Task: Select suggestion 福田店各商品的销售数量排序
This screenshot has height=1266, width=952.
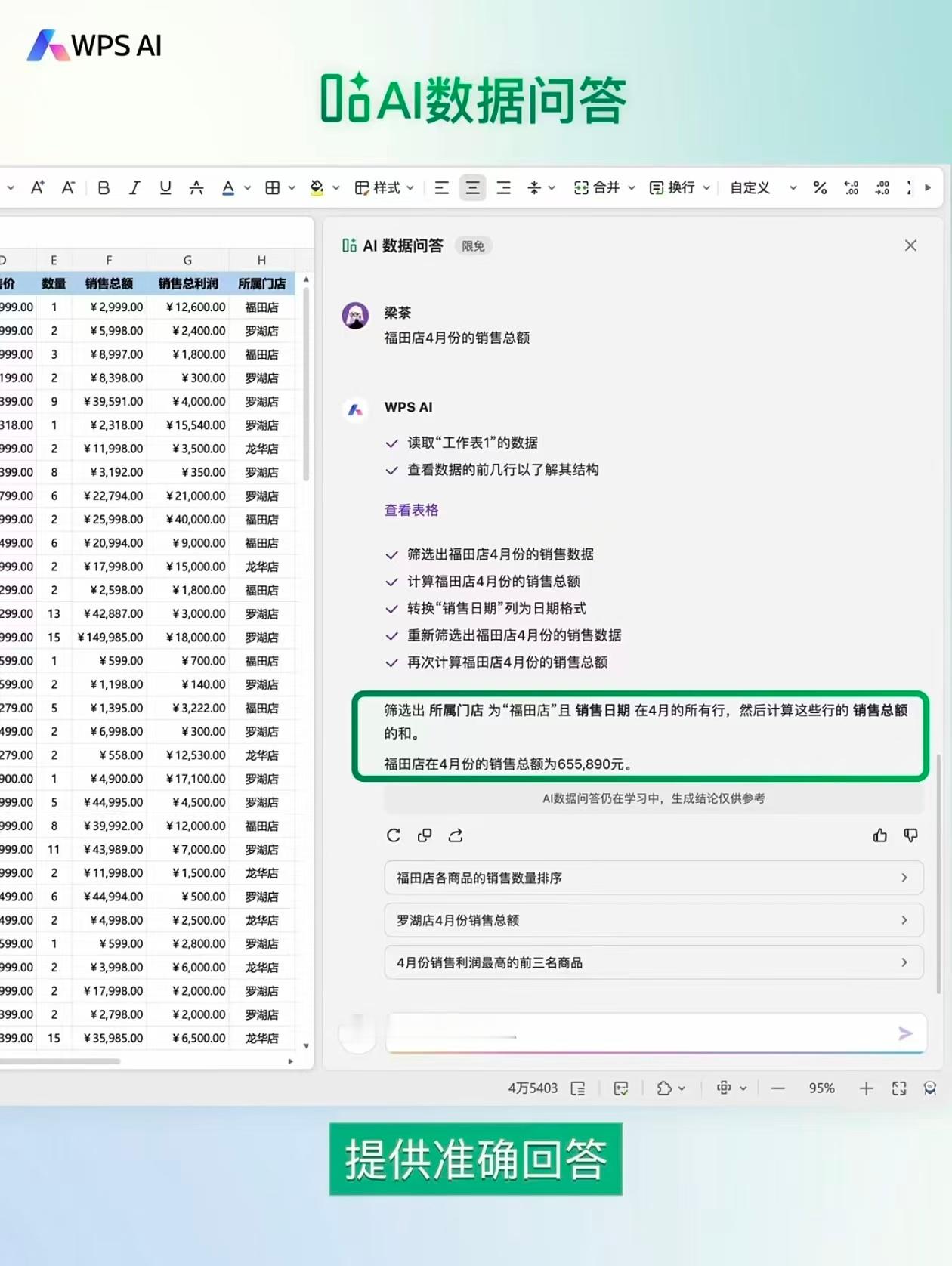Action: [x=654, y=878]
